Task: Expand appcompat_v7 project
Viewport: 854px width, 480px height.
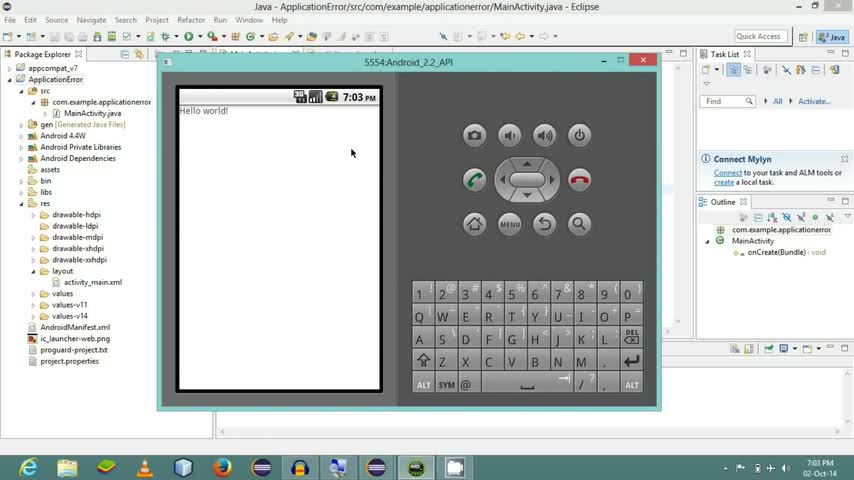Action: (x=9, y=68)
